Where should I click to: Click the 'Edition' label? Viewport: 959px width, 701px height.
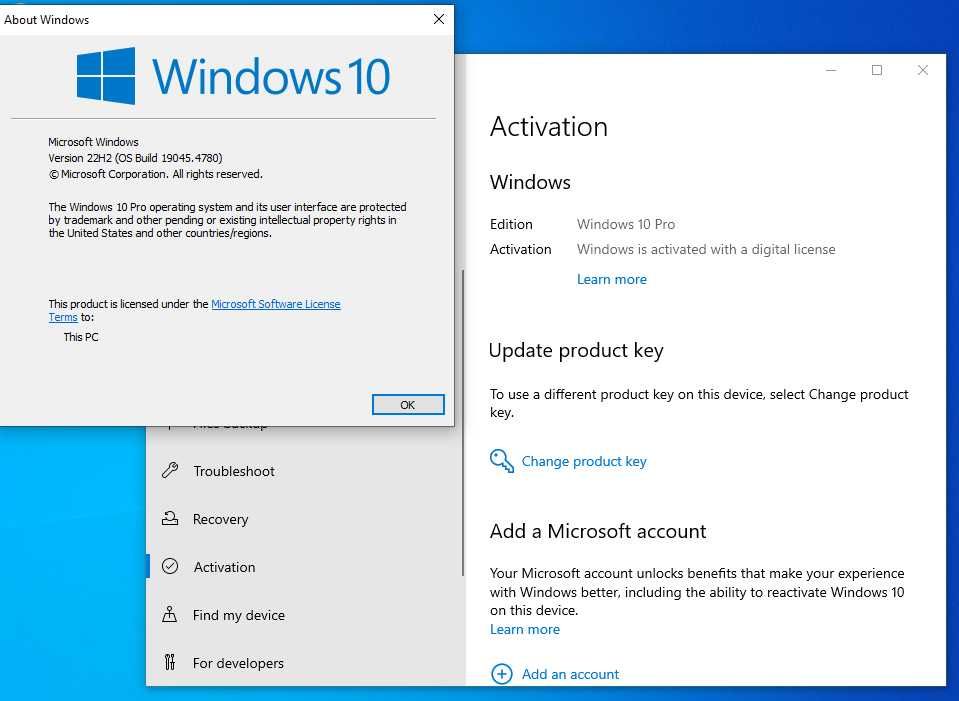tap(511, 224)
